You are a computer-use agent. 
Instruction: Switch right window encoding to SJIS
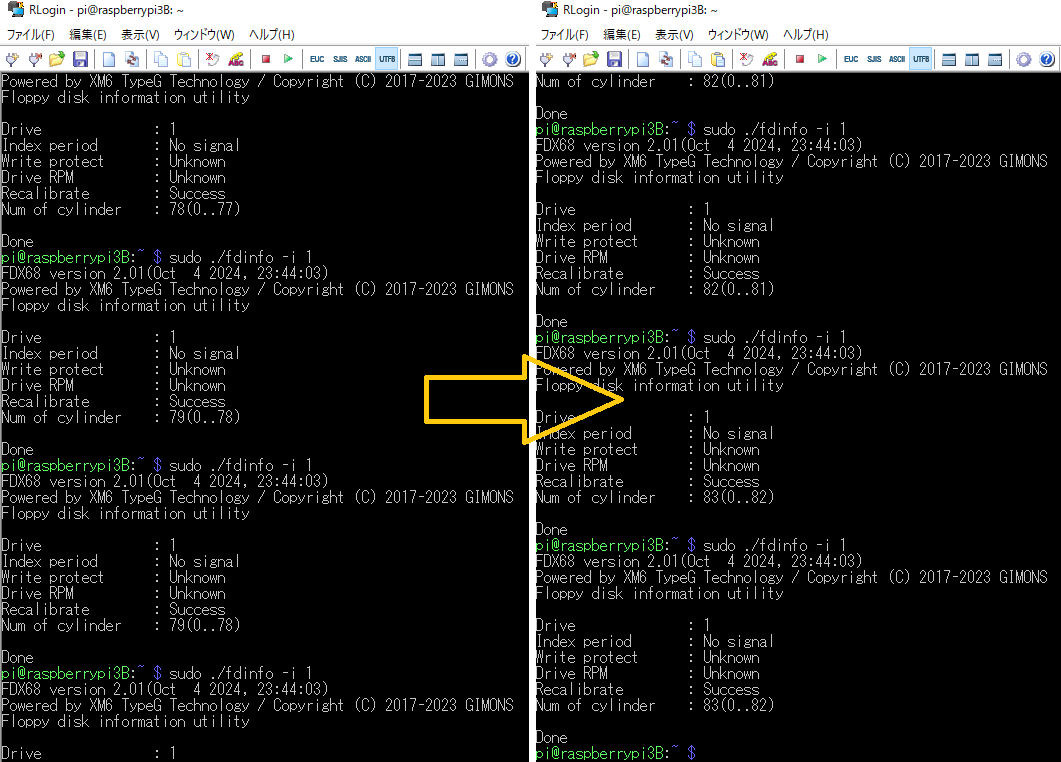(x=874, y=59)
